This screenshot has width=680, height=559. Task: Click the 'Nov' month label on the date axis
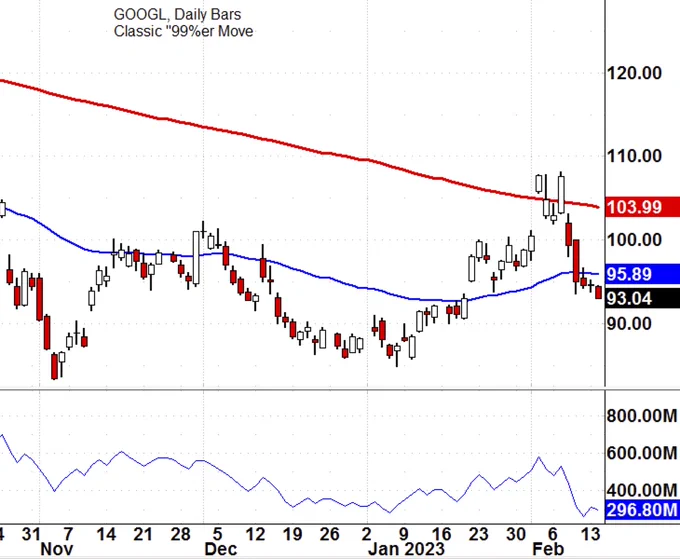point(57,549)
